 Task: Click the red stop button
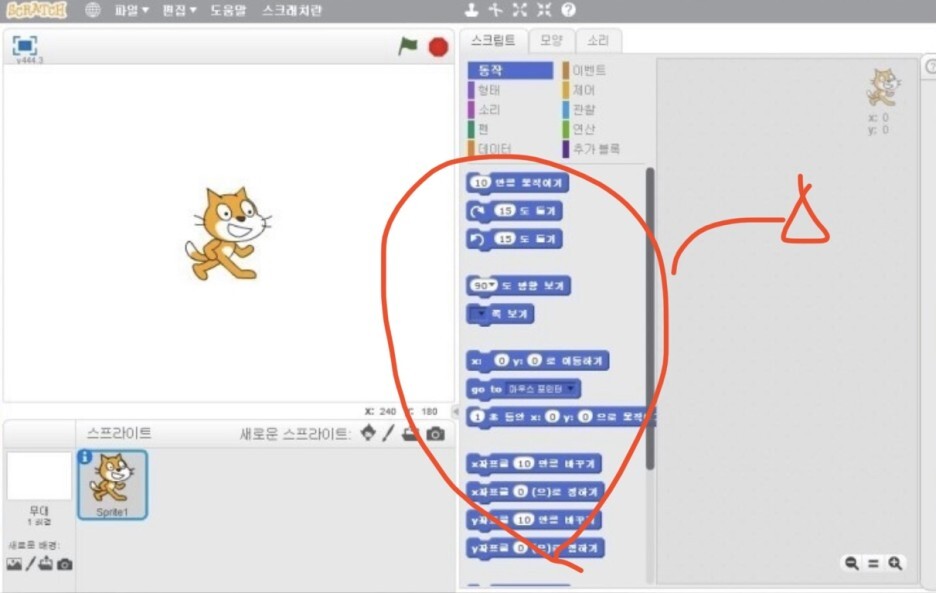coord(438,47)
